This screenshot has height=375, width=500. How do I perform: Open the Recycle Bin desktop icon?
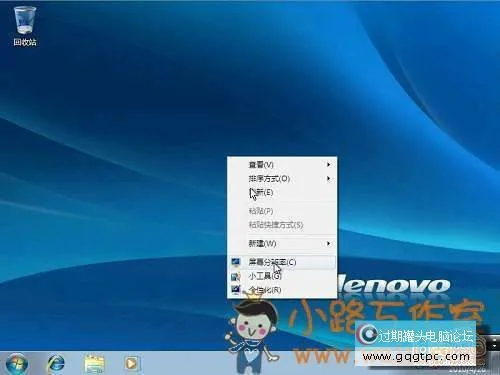pyautogui.click(x=25, y=26)
